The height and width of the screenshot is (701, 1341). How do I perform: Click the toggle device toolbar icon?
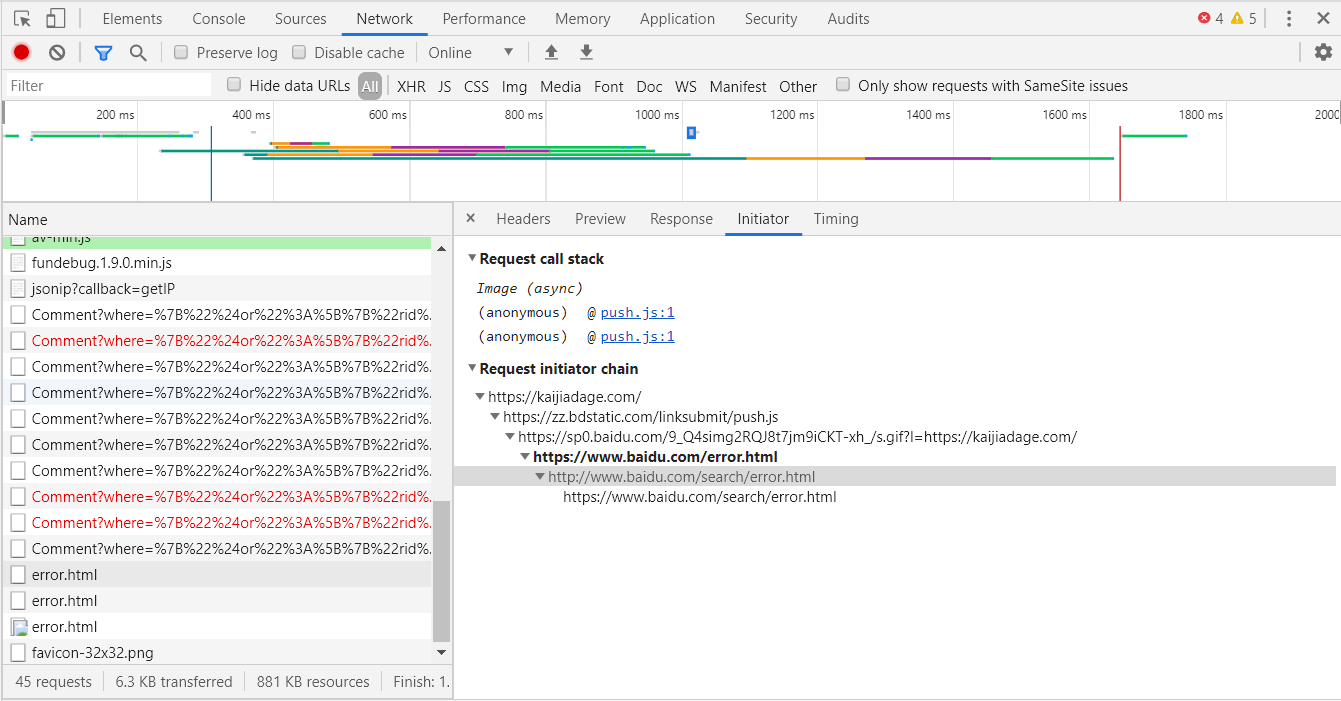[x=55, y=18]
